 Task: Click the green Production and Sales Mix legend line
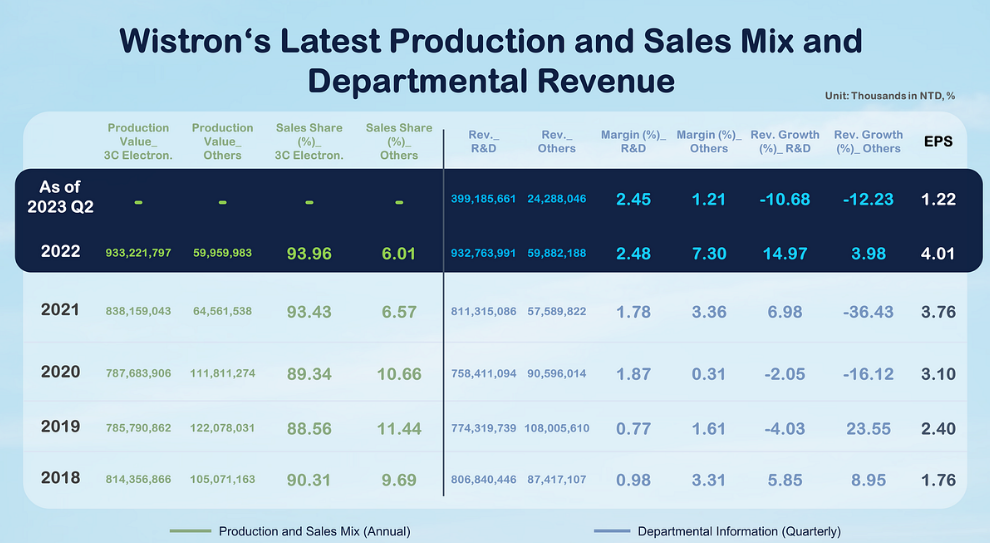(190, 530)
